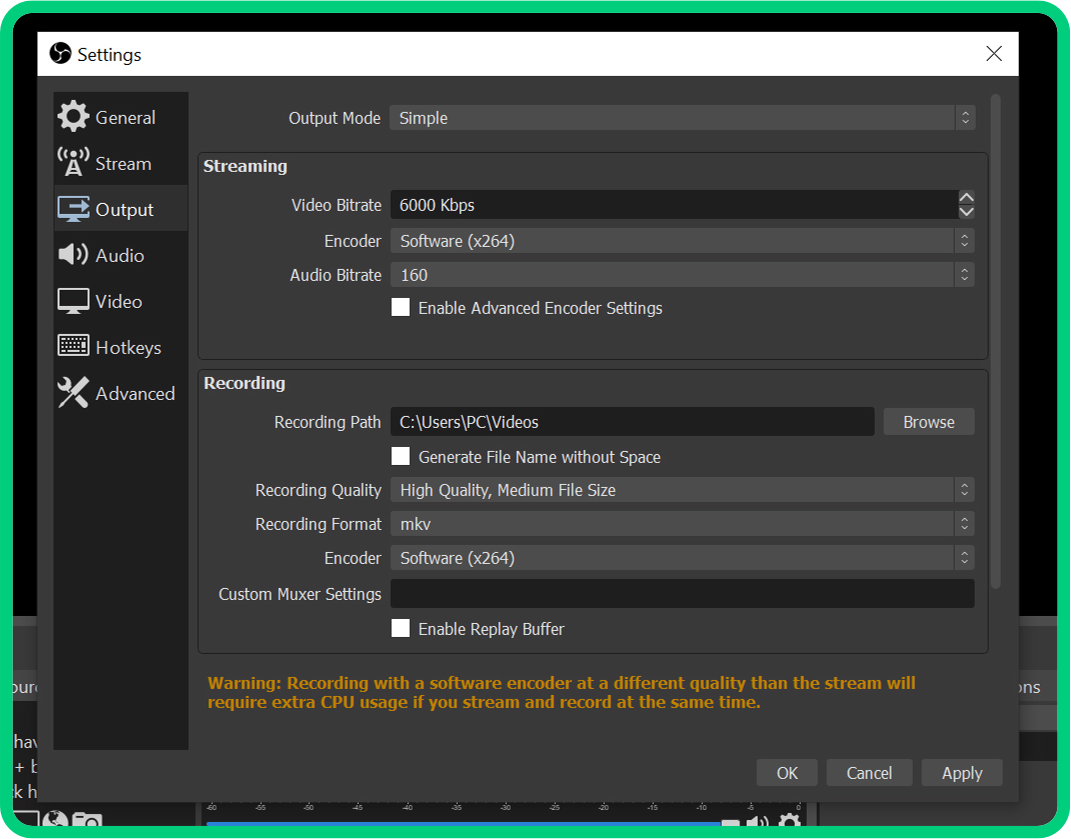Enable the Replay Buffer checkbox

point(401,629)
